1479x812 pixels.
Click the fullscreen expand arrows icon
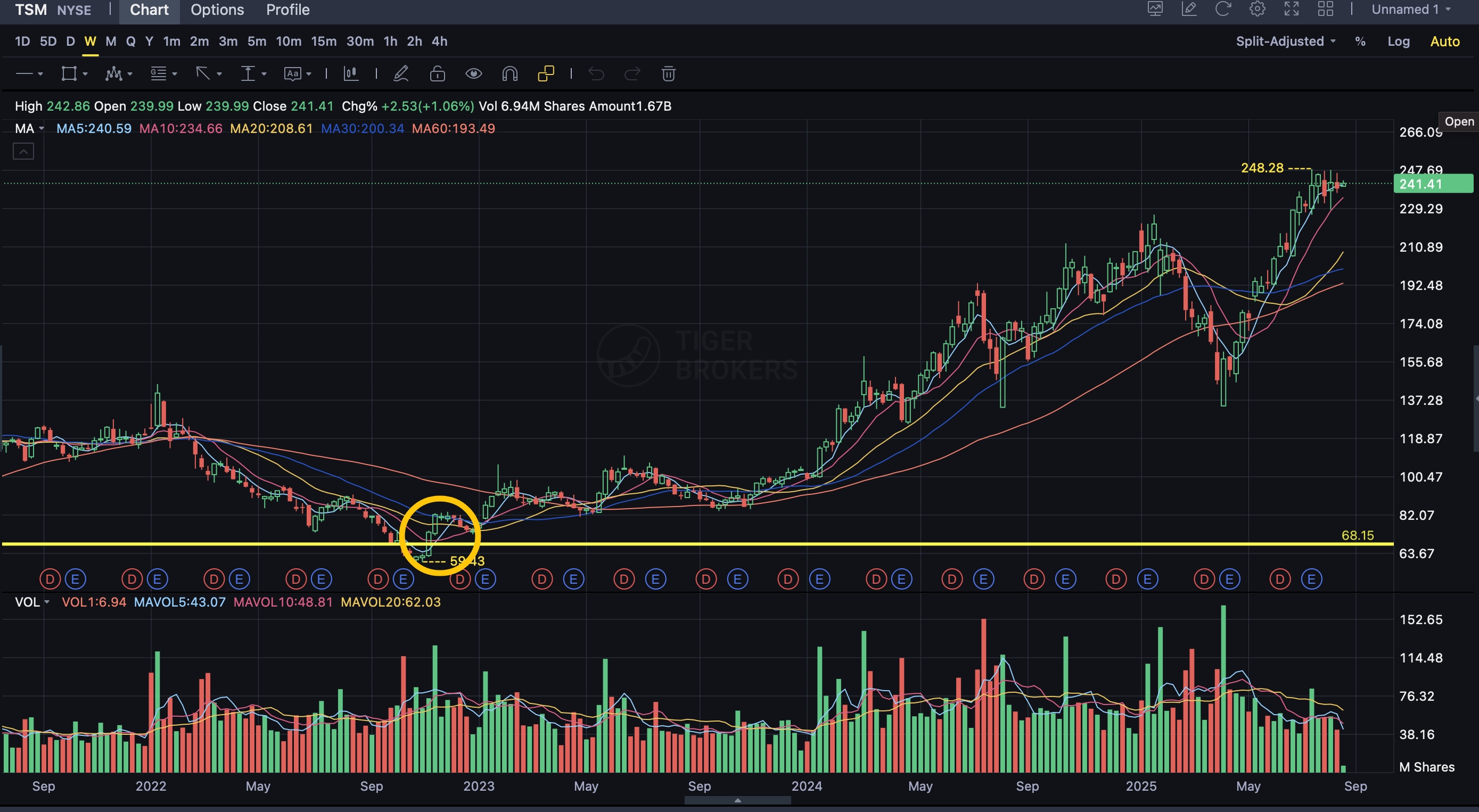tap(1291, 9)
